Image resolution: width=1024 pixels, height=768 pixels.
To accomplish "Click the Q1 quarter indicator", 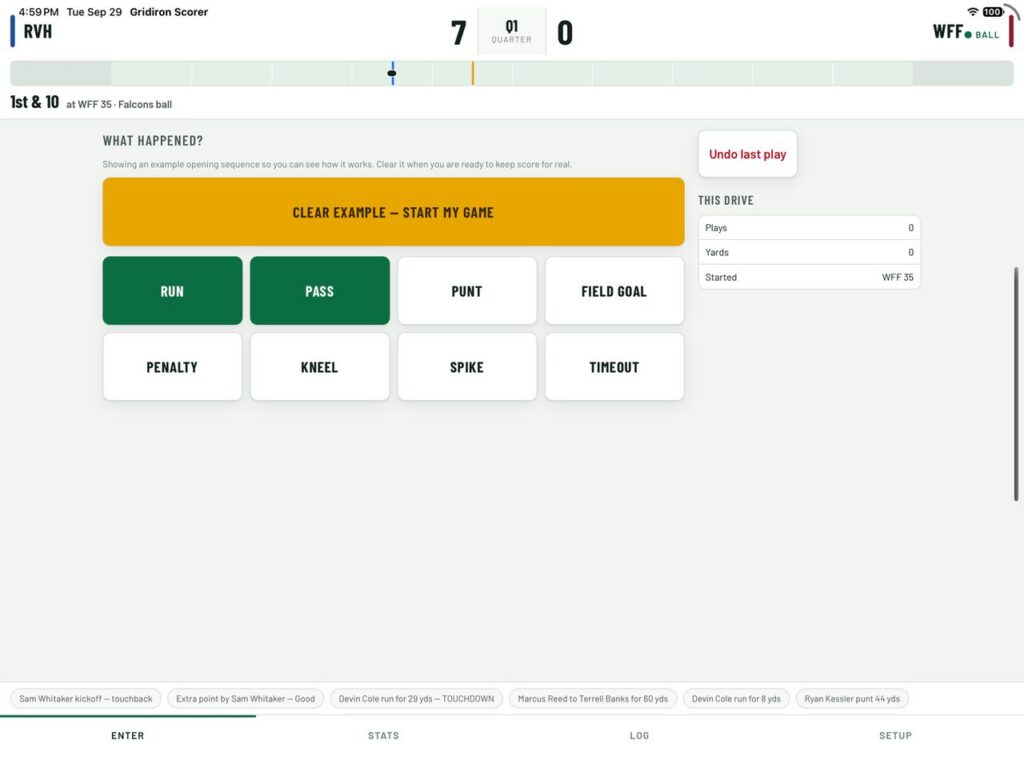I will click(x=511, y=31).
